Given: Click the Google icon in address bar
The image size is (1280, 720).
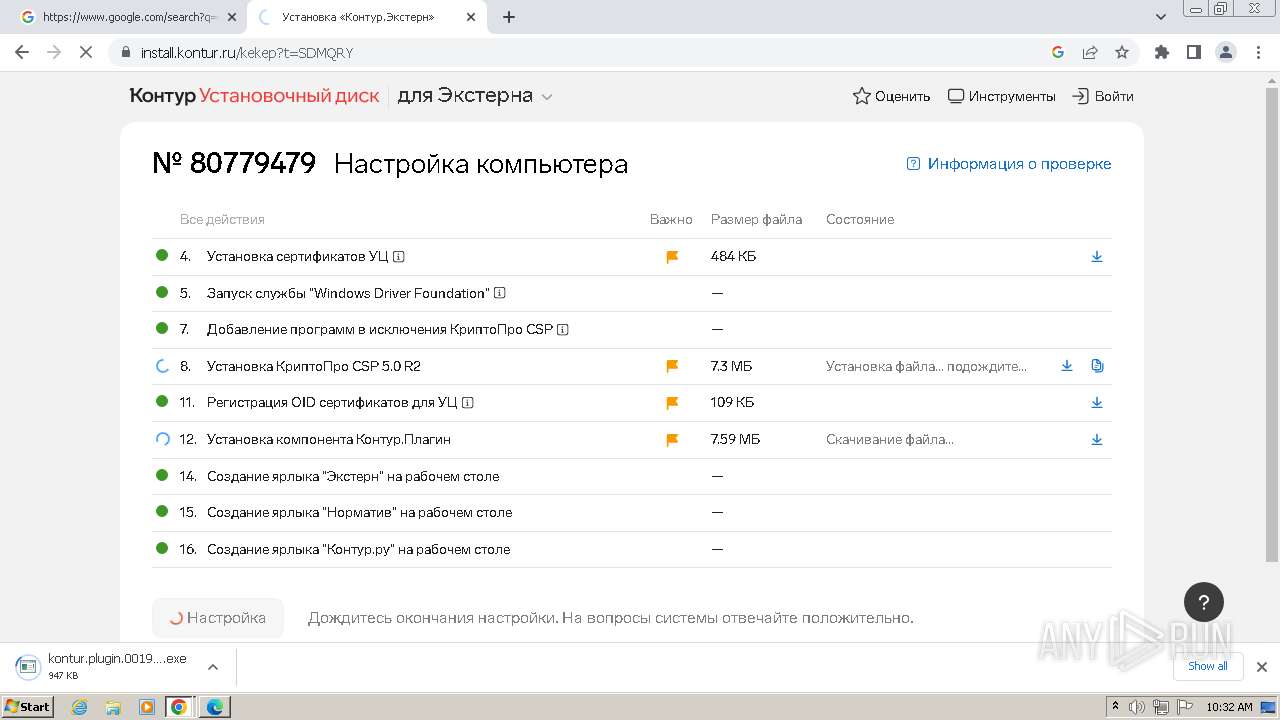Looking at the screenshot, I should coord(1058,52).
